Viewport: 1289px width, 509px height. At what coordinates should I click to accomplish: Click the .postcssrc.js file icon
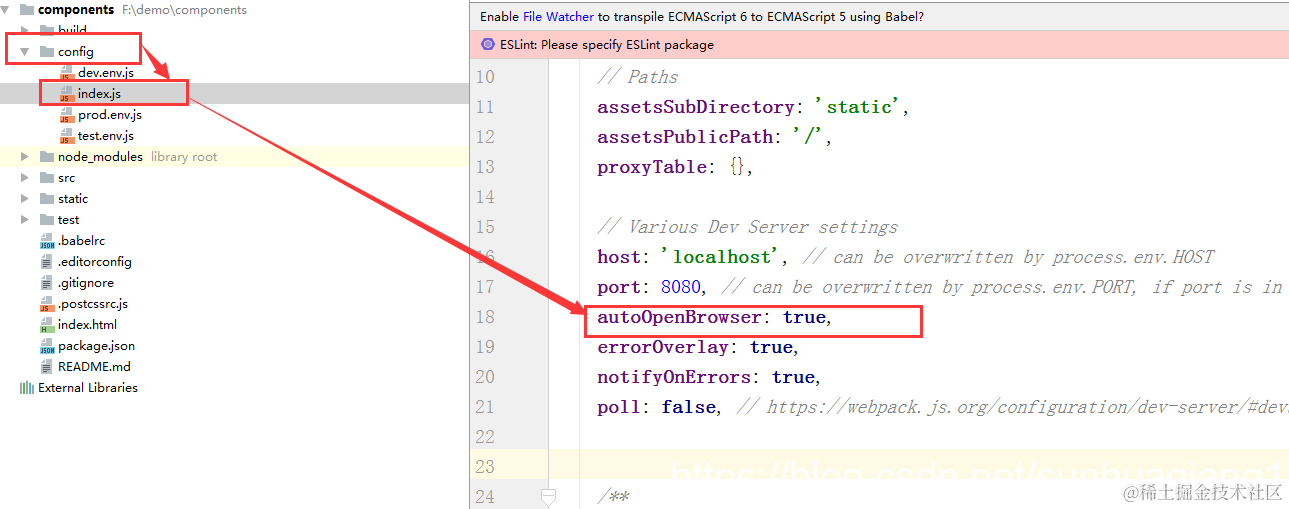pyautogui.click(x=47, y=304)
